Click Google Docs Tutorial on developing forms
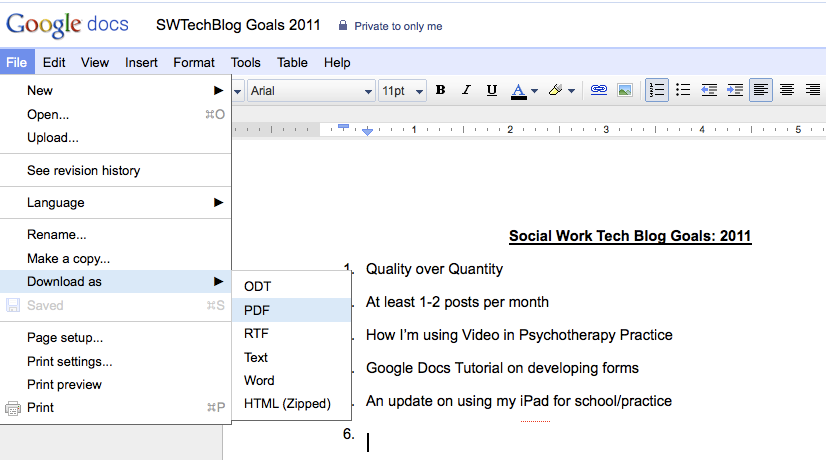This screenshot has height=460, width=826. coord(503,368)
